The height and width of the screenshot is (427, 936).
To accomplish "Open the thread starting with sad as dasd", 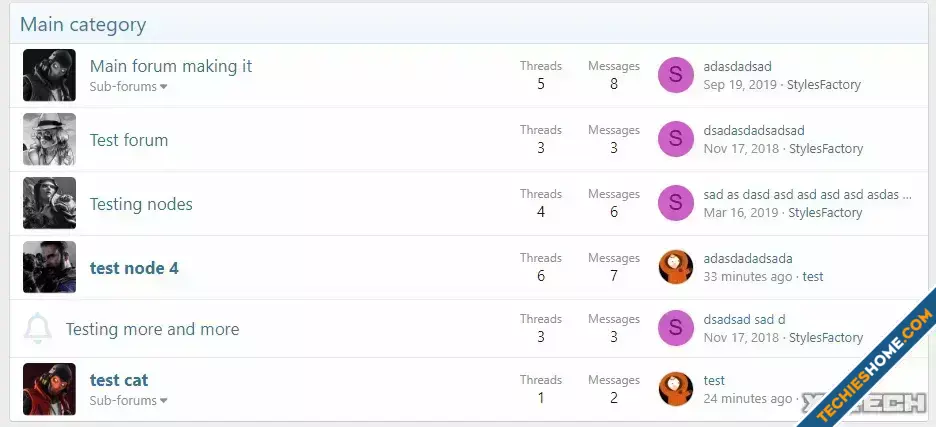I will [808, 194].
